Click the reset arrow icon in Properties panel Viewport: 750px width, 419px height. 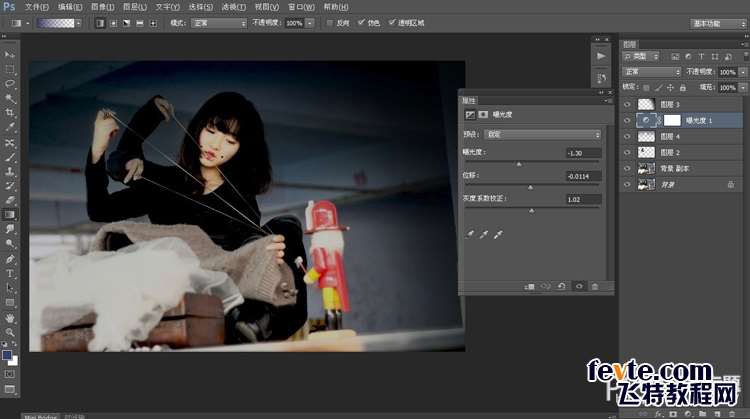click(562, 287)
